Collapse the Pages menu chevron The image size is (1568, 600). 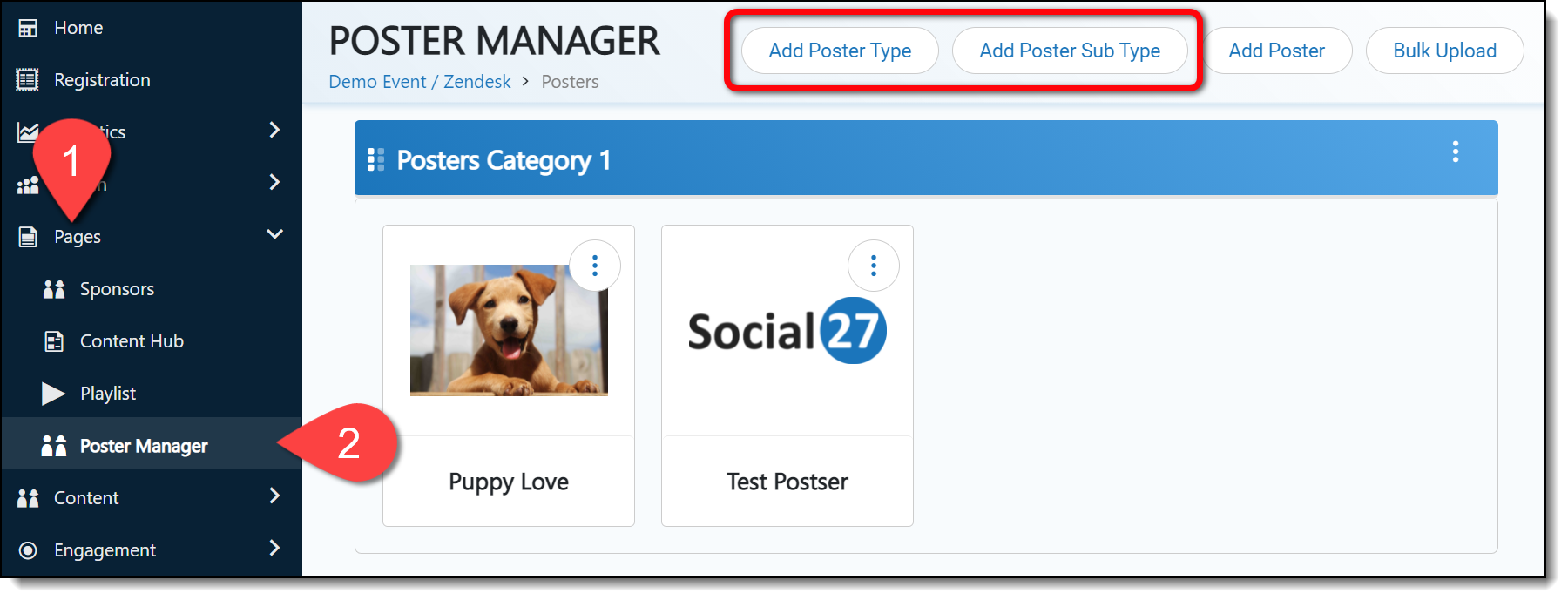click(274, 234)
